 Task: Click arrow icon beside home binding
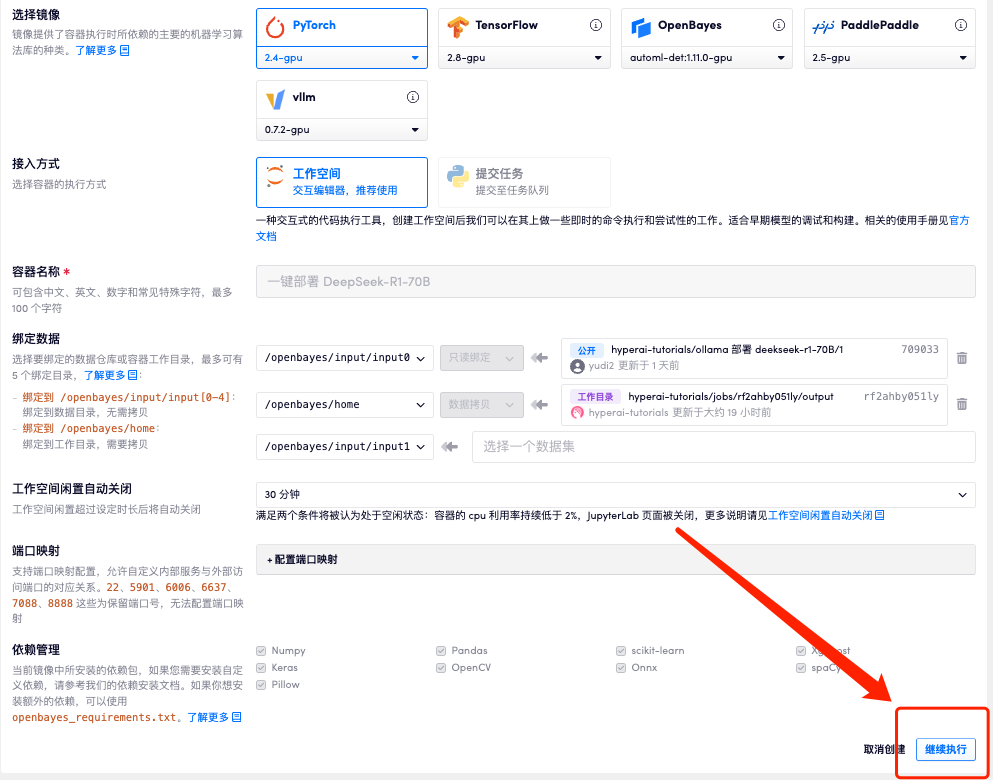point(540,405)
